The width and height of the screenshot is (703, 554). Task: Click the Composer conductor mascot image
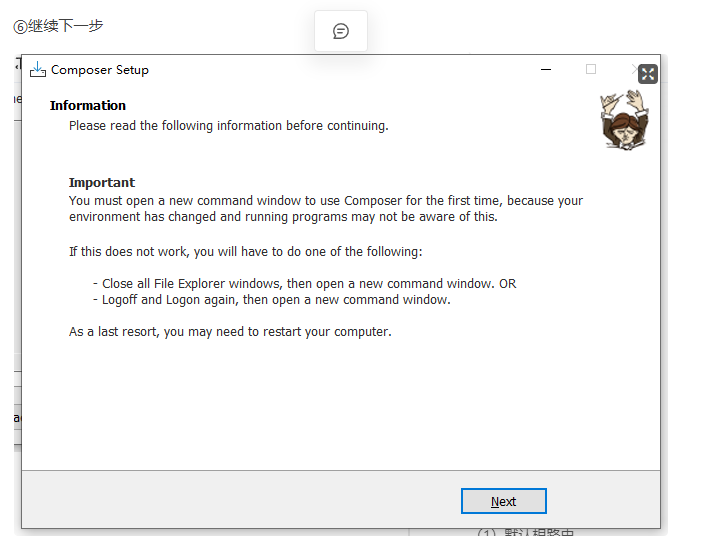624,120
